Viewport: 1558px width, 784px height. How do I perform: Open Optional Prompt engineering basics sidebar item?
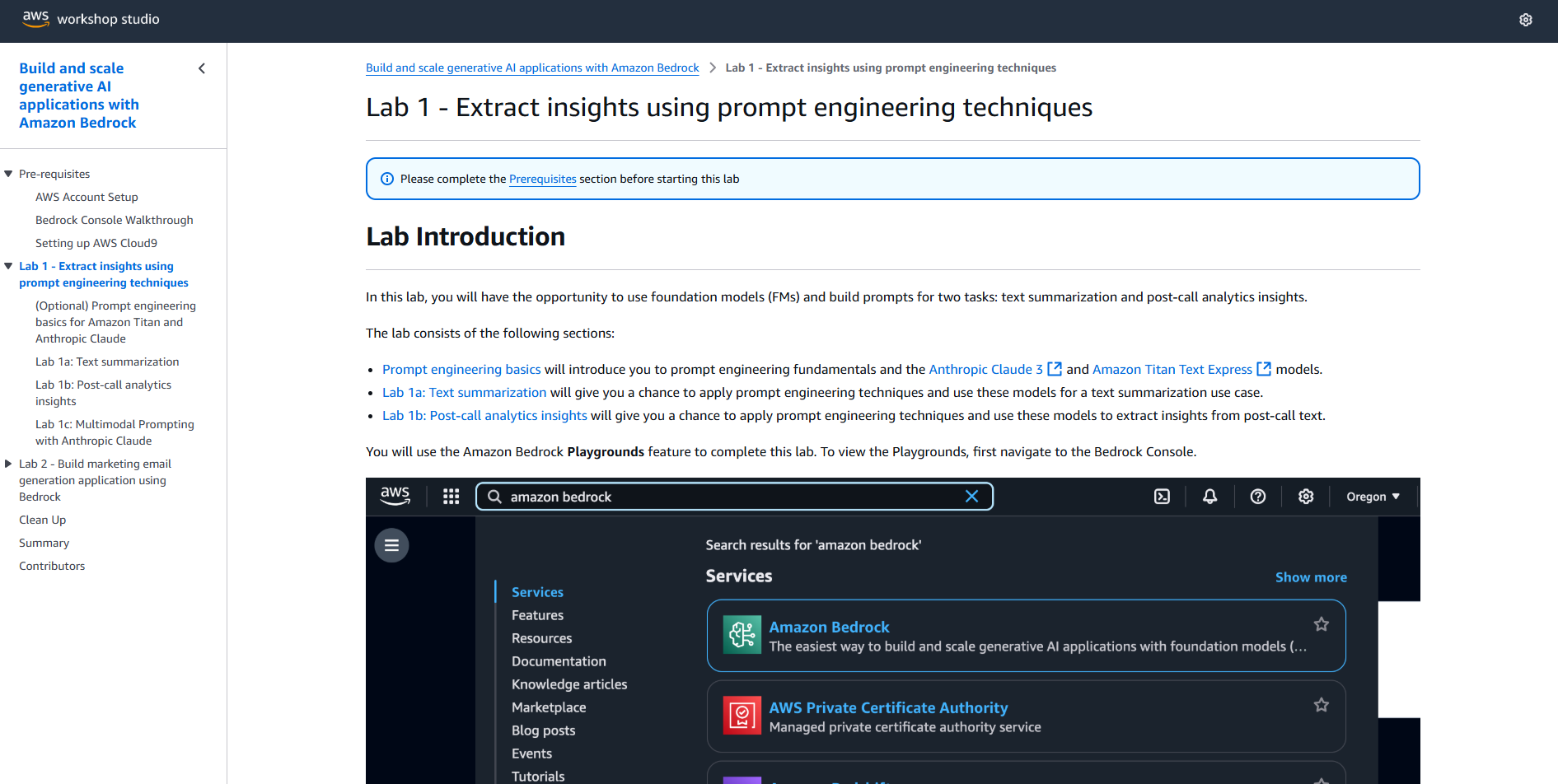115,322
